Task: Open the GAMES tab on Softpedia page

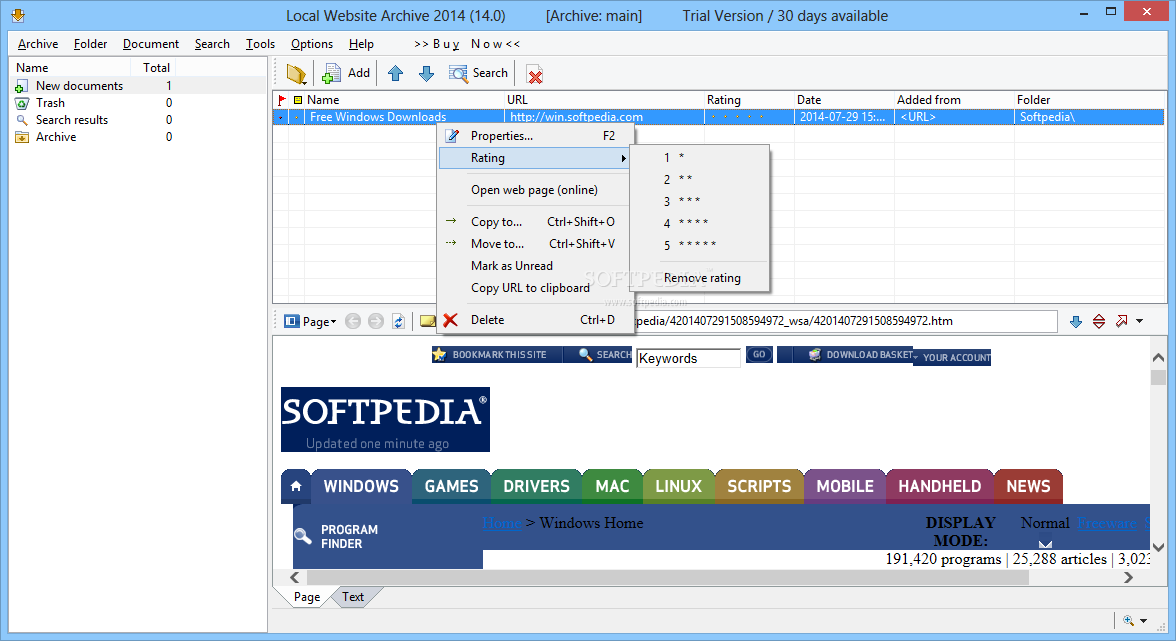Action: point(452,487)
